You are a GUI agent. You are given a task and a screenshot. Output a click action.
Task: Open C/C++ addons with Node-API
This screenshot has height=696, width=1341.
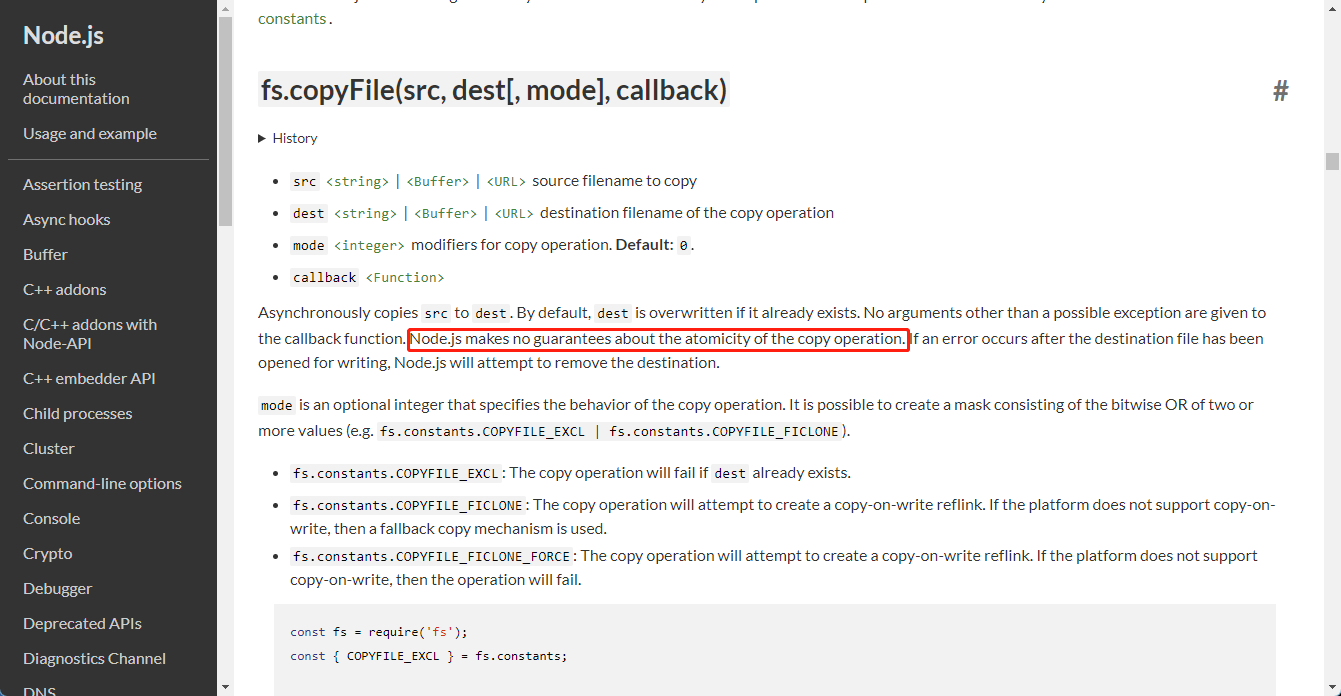click(90, 334)
